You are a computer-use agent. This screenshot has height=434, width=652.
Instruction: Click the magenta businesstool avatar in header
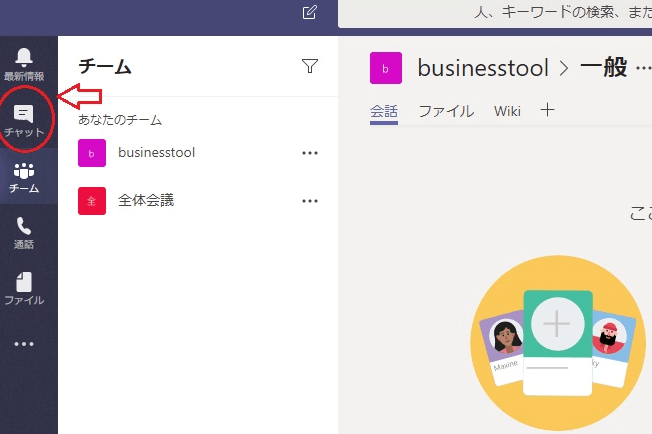pyautogui.click(x=386, y=68)
